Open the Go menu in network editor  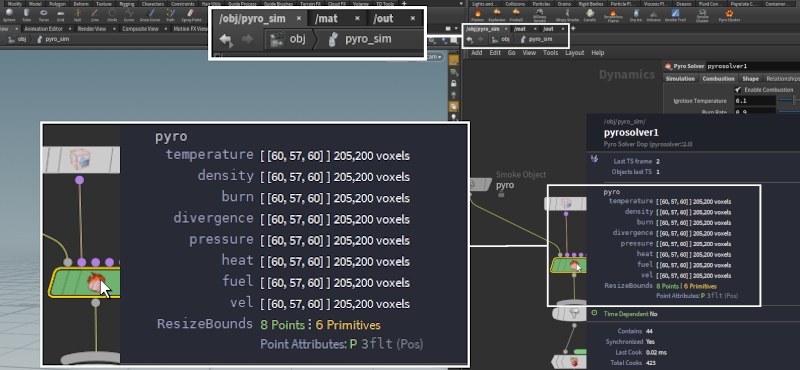pyautogui.click(x=511, y=53)
